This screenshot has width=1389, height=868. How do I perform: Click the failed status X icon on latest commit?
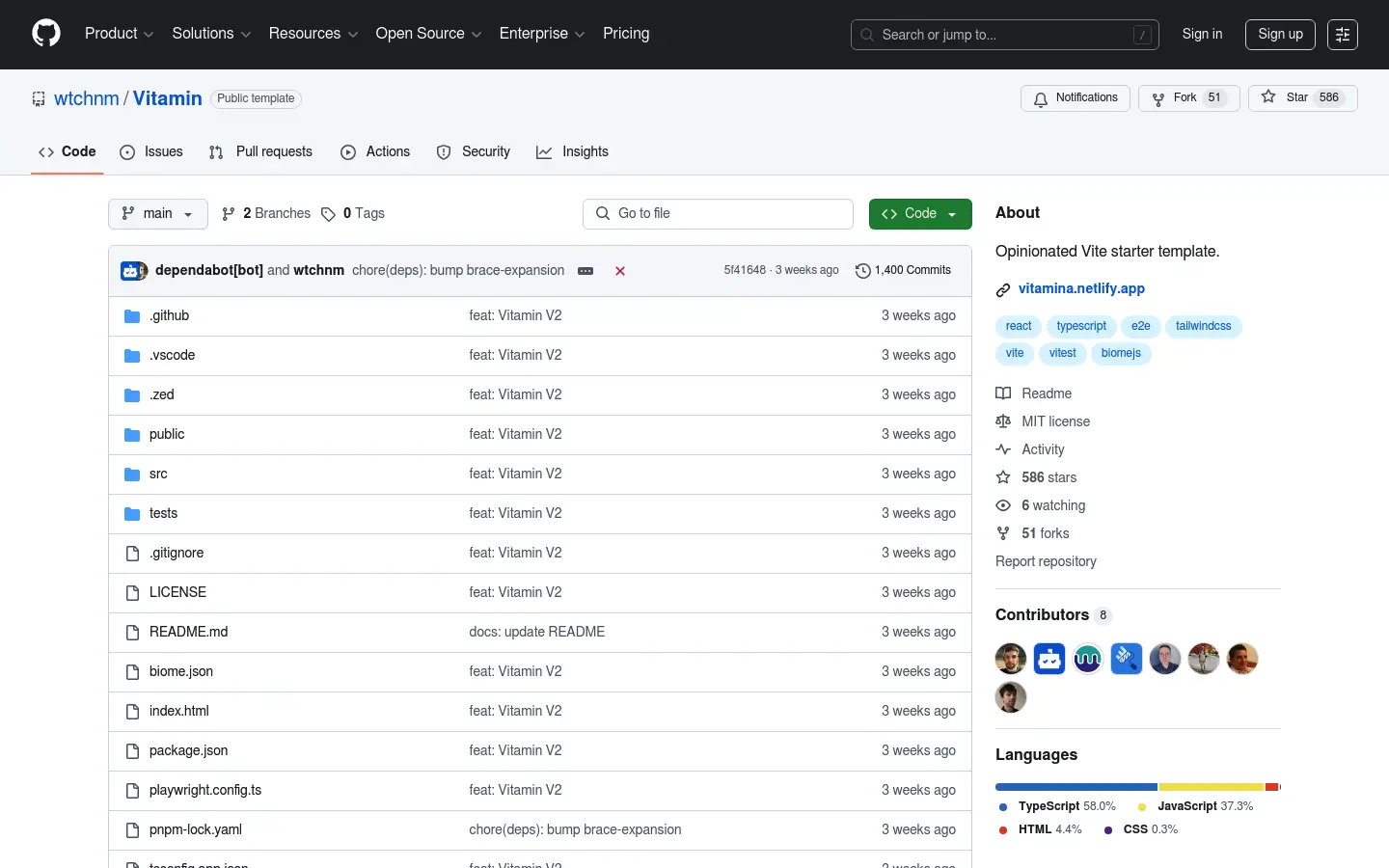pos(620,271)
